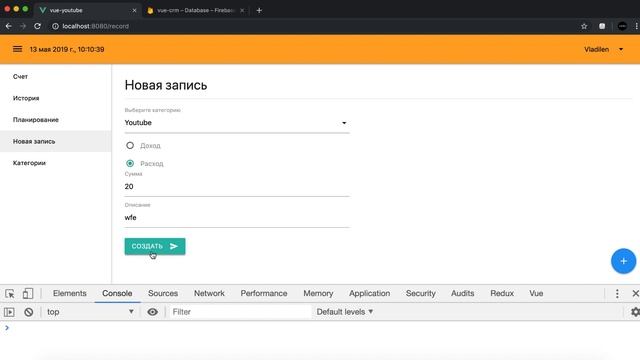Open a new browser tab
The image size is (640, 360).
coord(259,10)
